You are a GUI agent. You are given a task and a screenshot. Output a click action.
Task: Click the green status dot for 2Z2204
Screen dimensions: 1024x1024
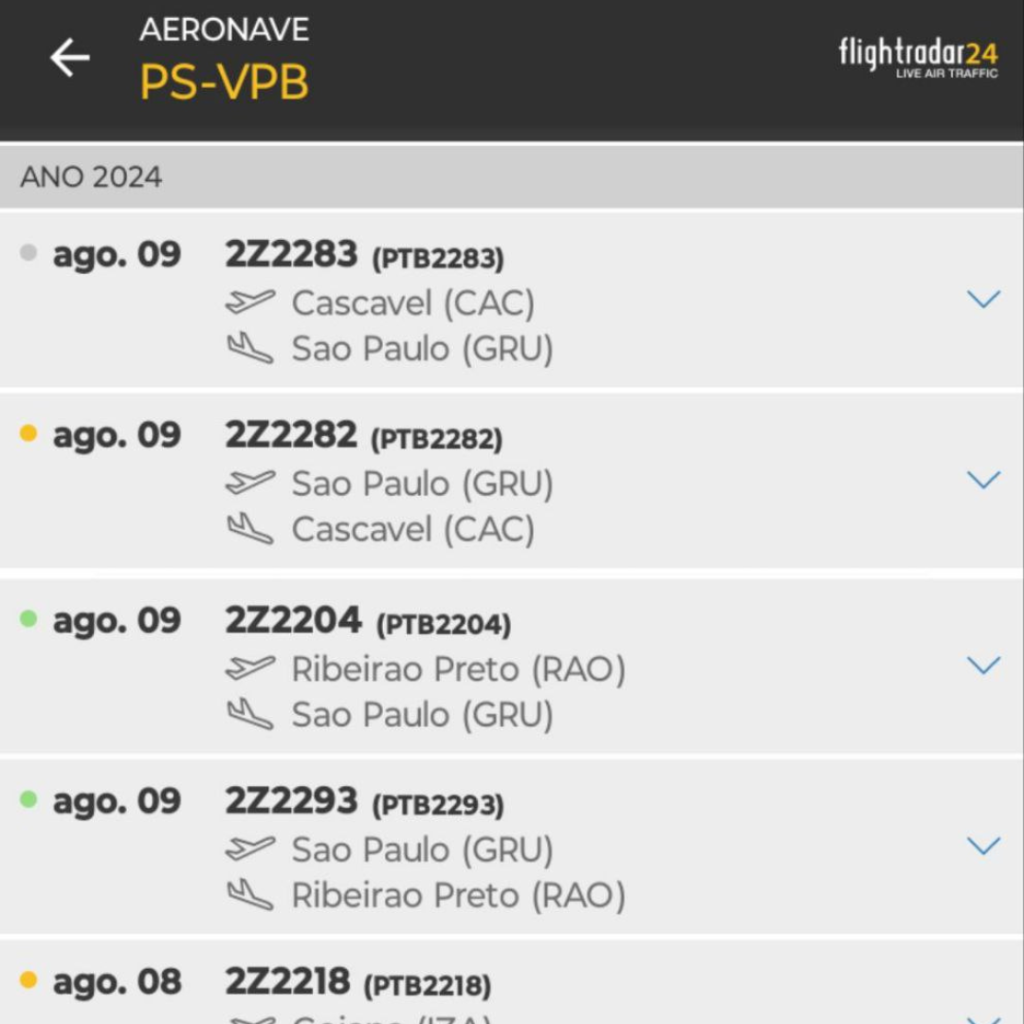[x=29, y=619]
